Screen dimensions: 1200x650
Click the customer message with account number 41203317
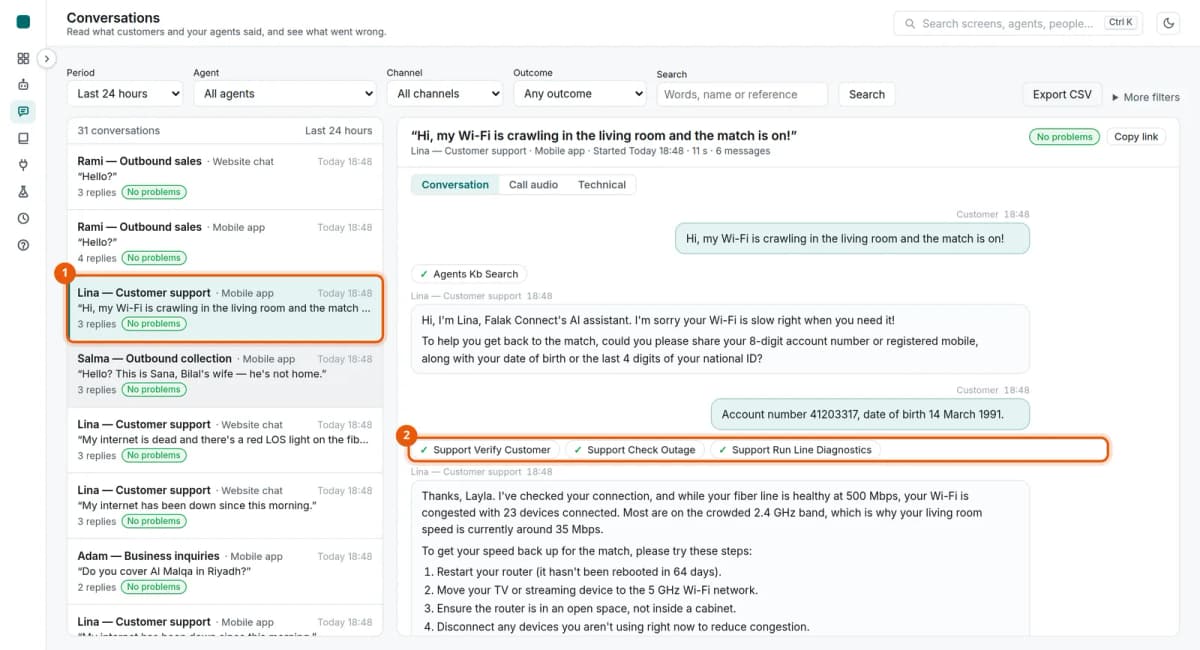870,414
